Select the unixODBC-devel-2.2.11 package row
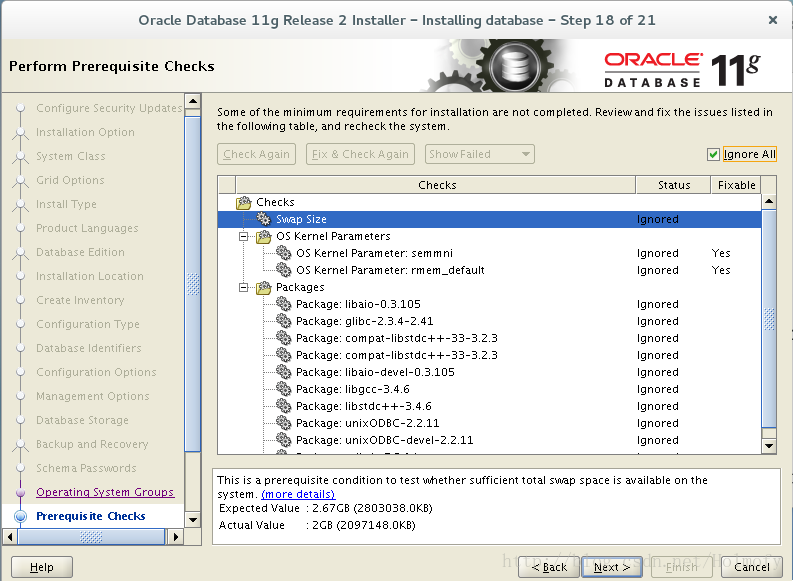Viewport: 793px width, 581px height. pyautogui.click(x=385, y=440)
